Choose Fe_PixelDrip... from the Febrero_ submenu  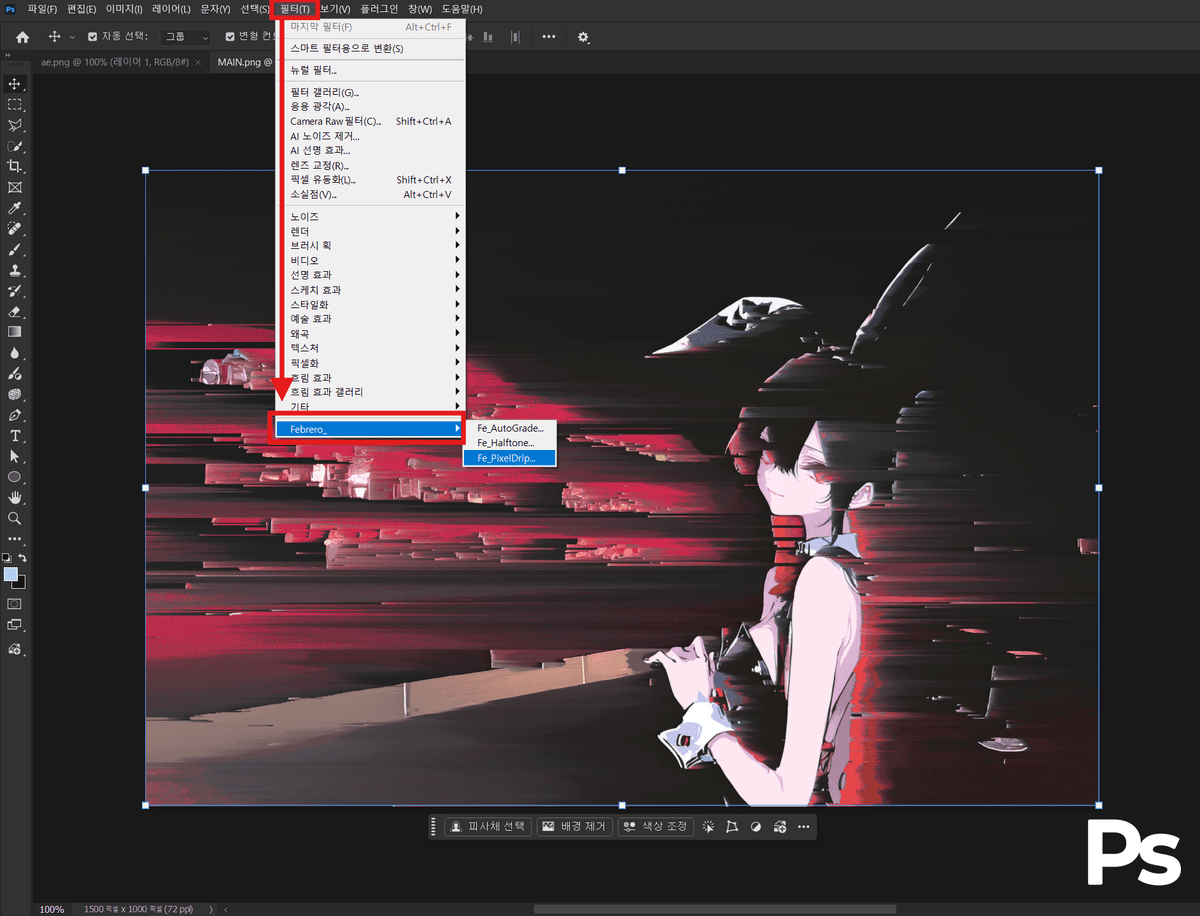(509, 458)
